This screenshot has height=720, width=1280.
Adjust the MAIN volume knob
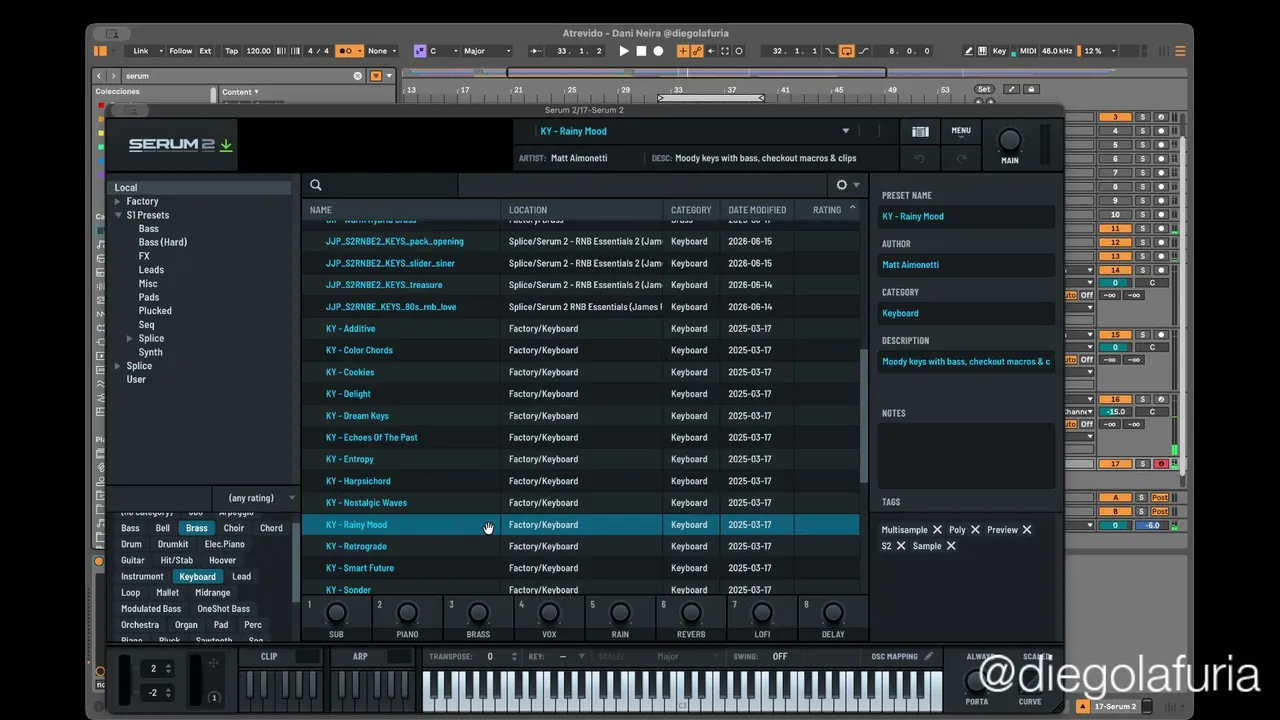(x=1010, y=140)
